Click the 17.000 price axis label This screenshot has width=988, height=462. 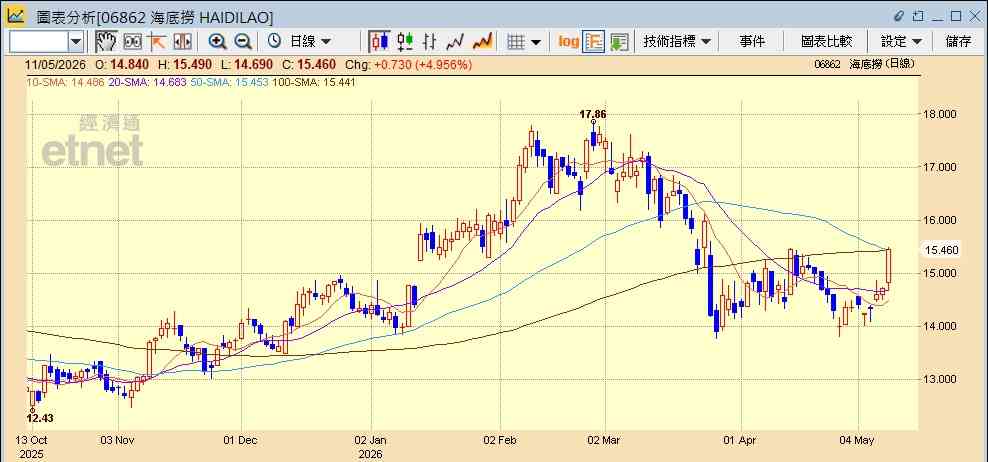click(941, 167)
